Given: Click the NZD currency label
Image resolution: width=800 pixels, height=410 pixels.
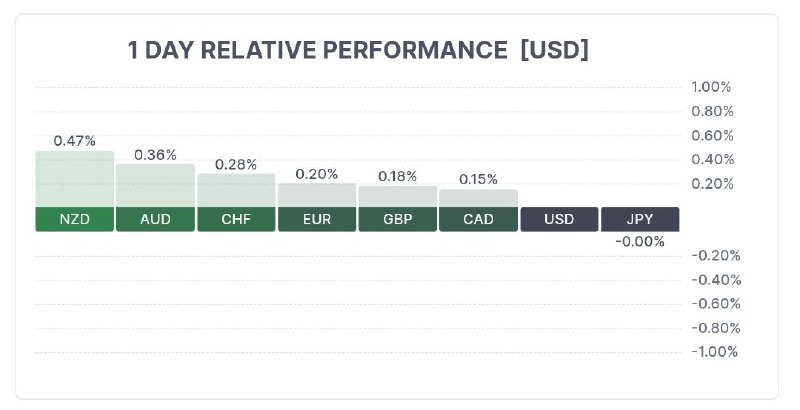Looking at the screenshot, I should (x=74, y=219).
